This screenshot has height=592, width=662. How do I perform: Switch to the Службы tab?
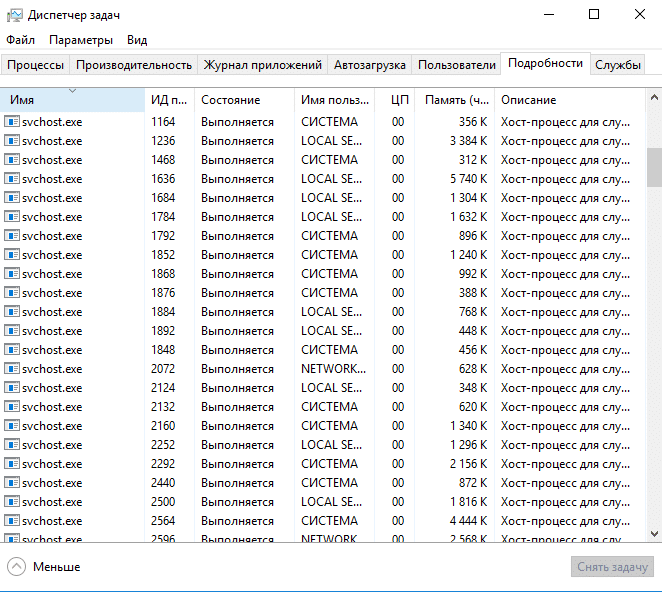[x=618, y=65]
